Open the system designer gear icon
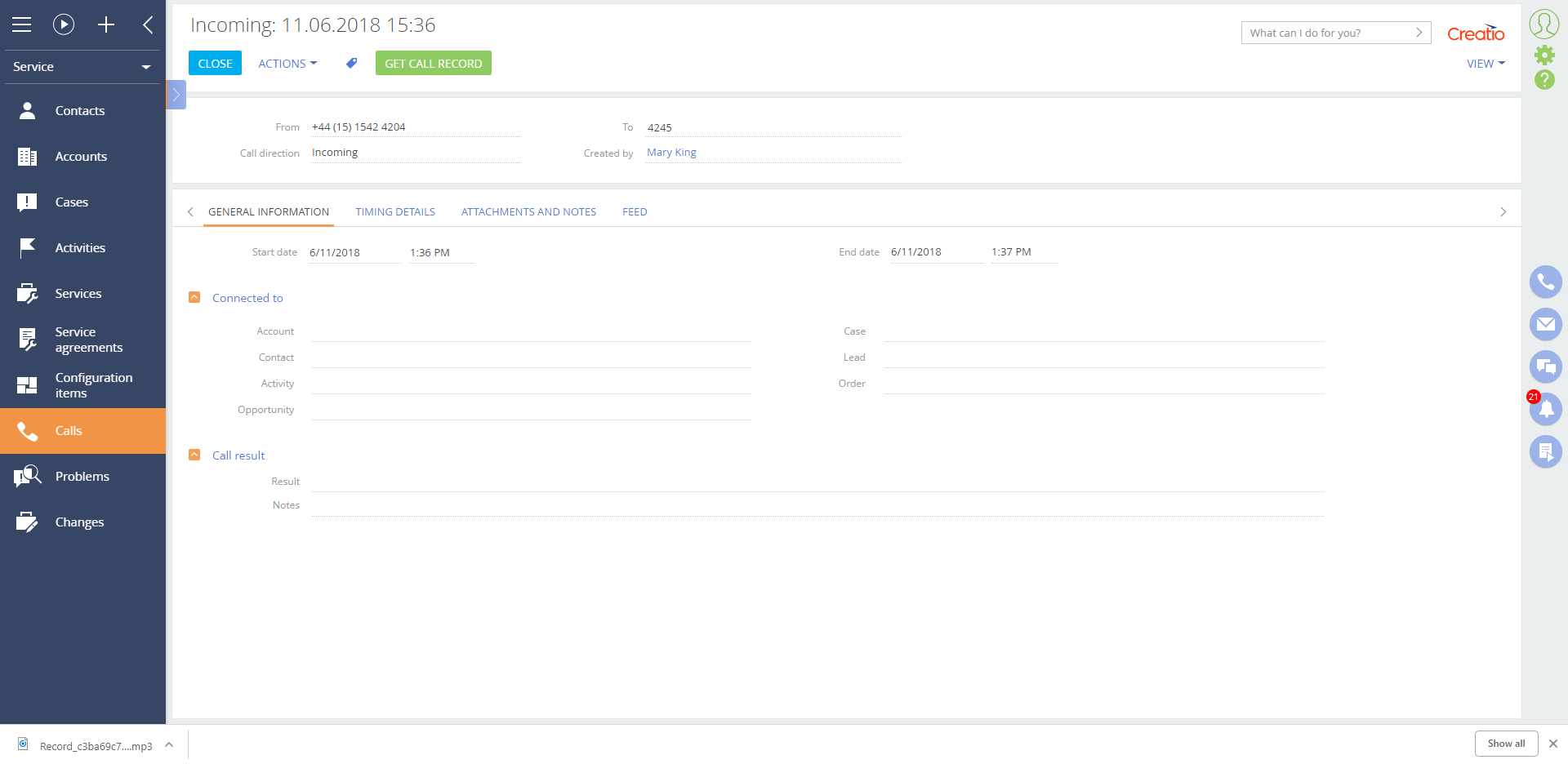This screenshot has width=1568, height=764. click(1544, 55)
